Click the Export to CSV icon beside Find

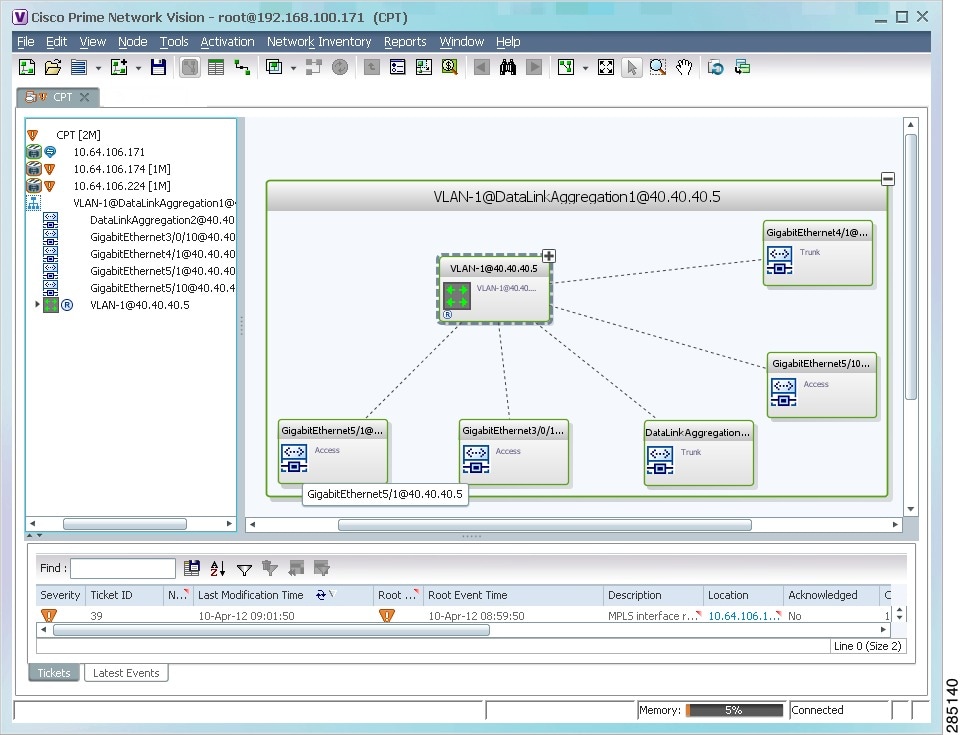192,569
